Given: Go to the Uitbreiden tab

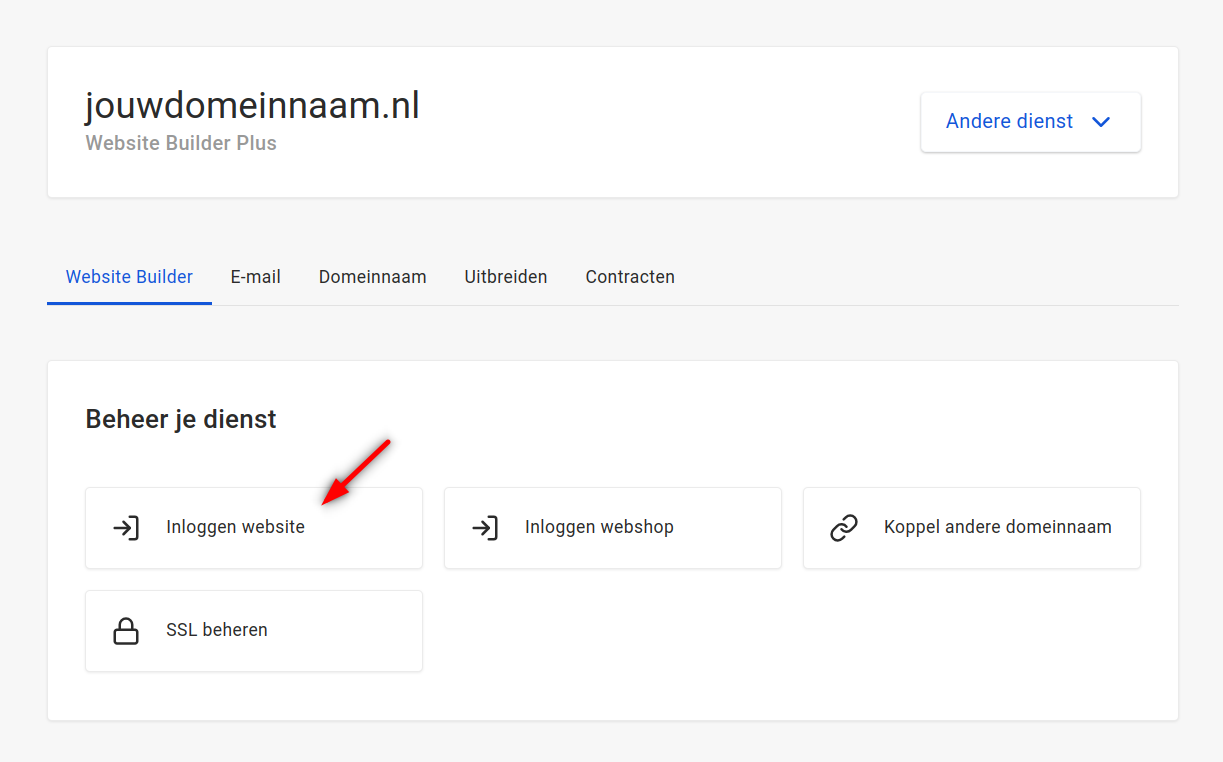Looking at the screenshot, I should coord(505,276).
